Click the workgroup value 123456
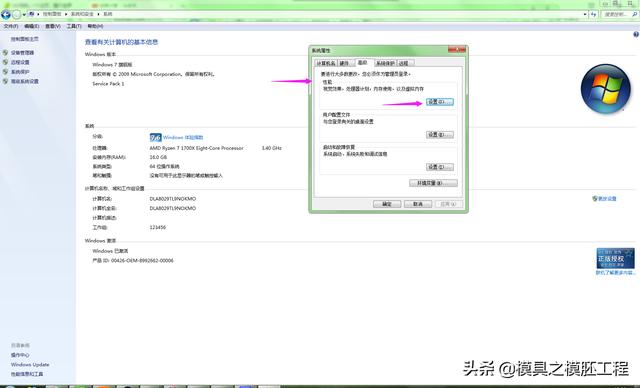This screenshot has height=388, width=640. (158, 227)
